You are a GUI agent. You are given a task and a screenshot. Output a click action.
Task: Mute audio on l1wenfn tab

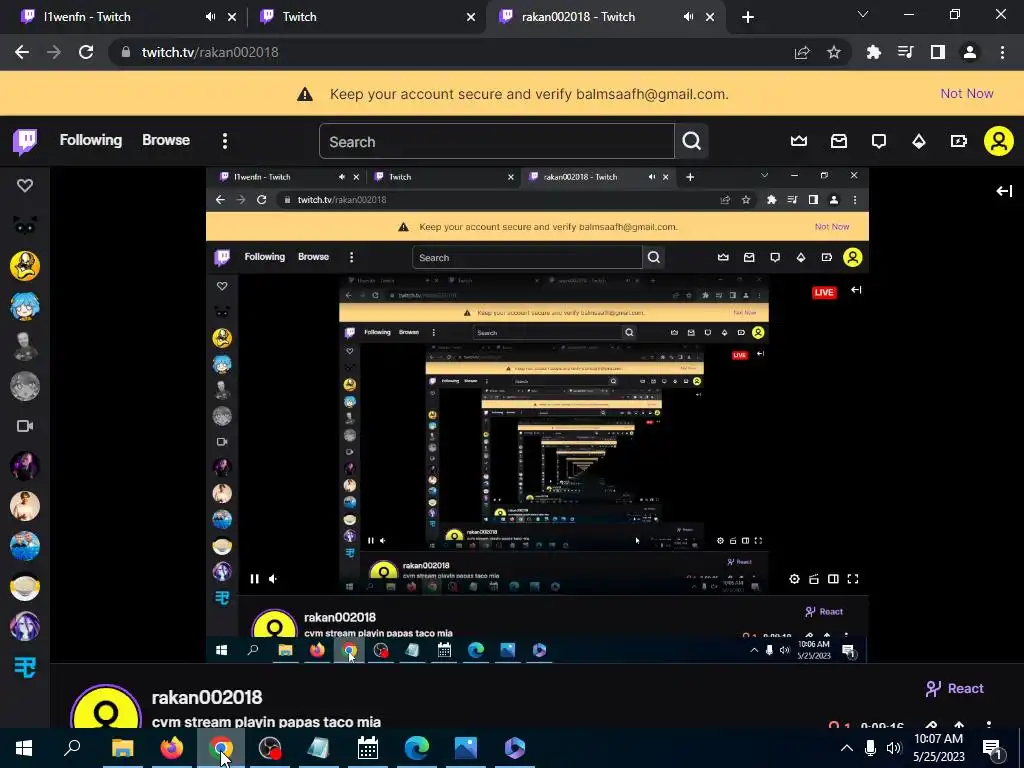[210, 17]
